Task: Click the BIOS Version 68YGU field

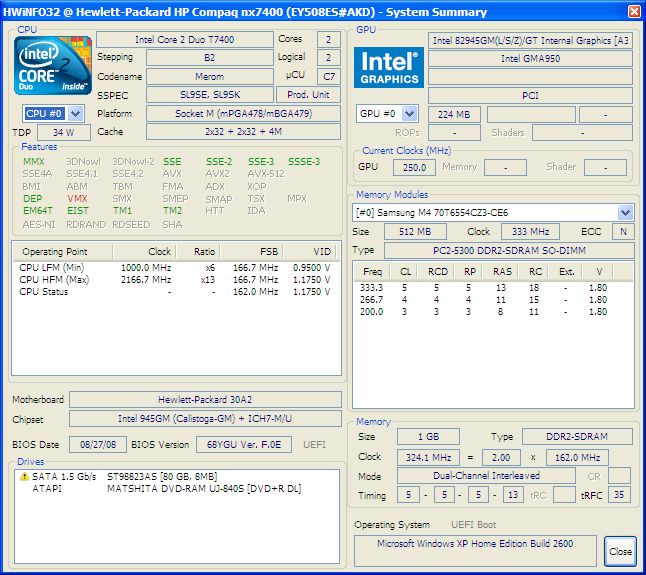Action: pos(244,444)
